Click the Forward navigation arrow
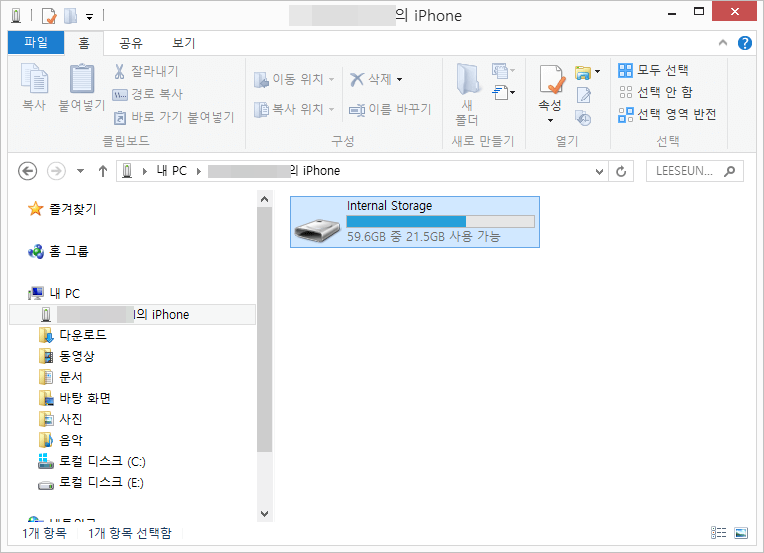 tap(56, 171)
